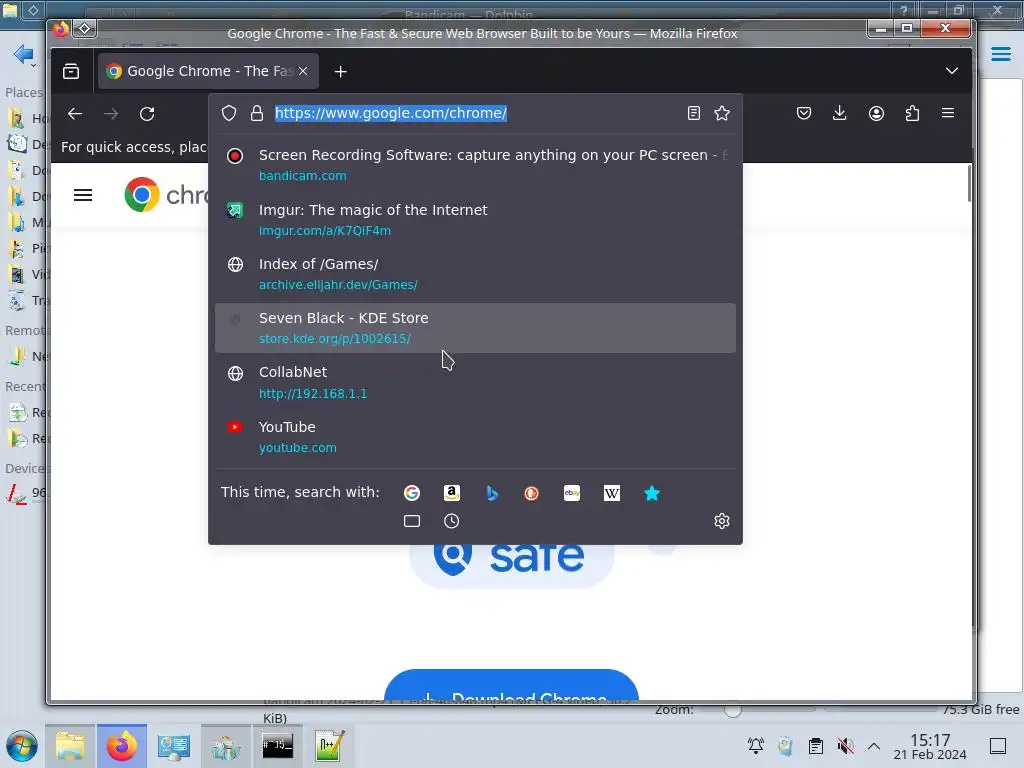Select the CollabNet suggestion

pyautogui.click(x=475, y=382)
